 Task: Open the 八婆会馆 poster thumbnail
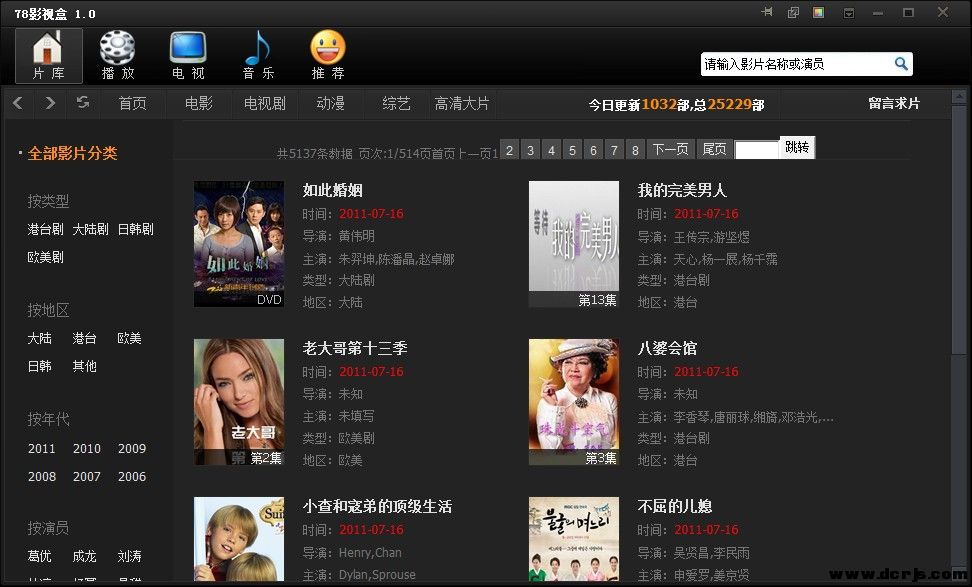[x=573, y=402]
